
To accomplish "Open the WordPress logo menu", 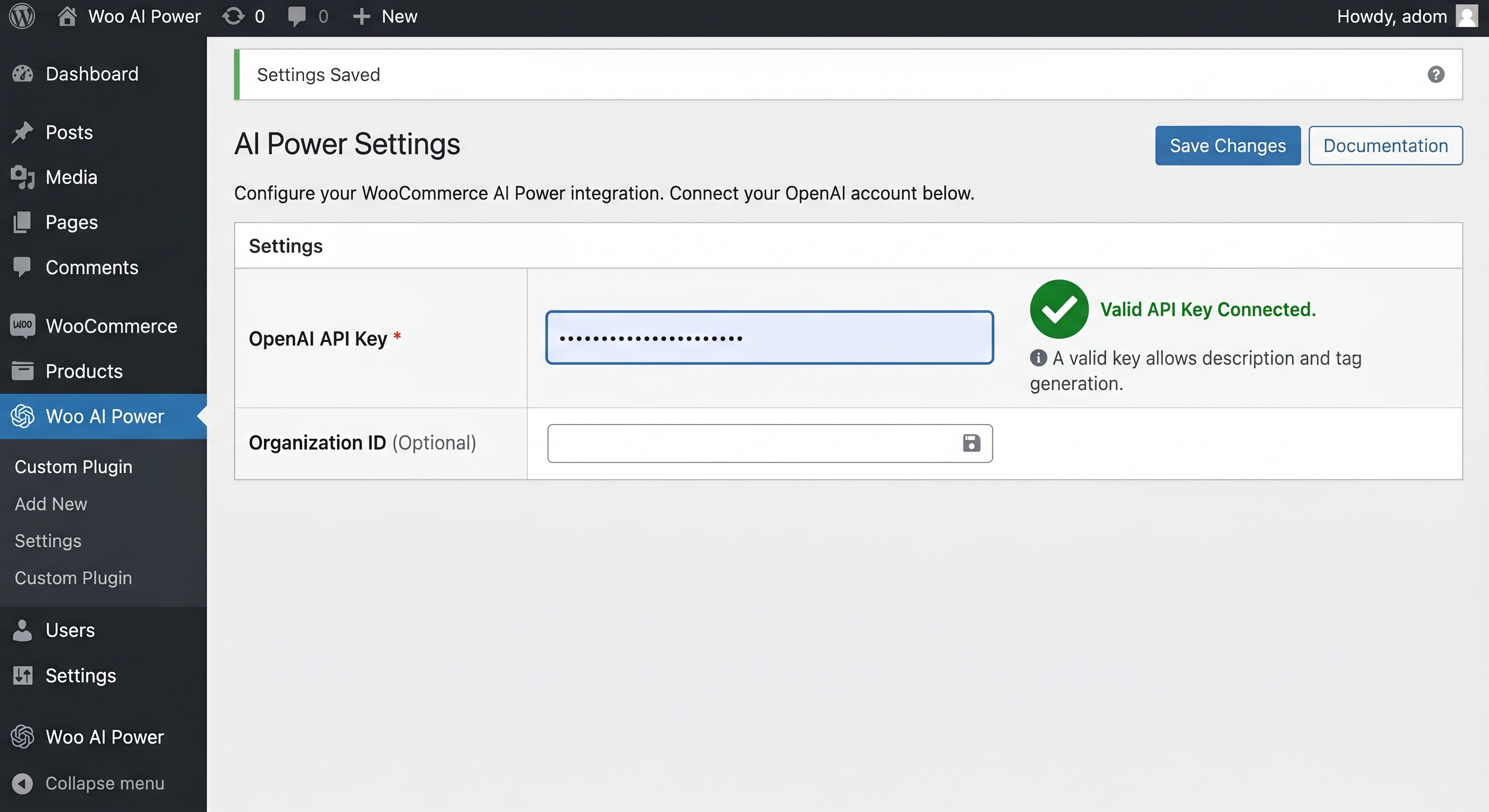I will (x=22, y=16).
